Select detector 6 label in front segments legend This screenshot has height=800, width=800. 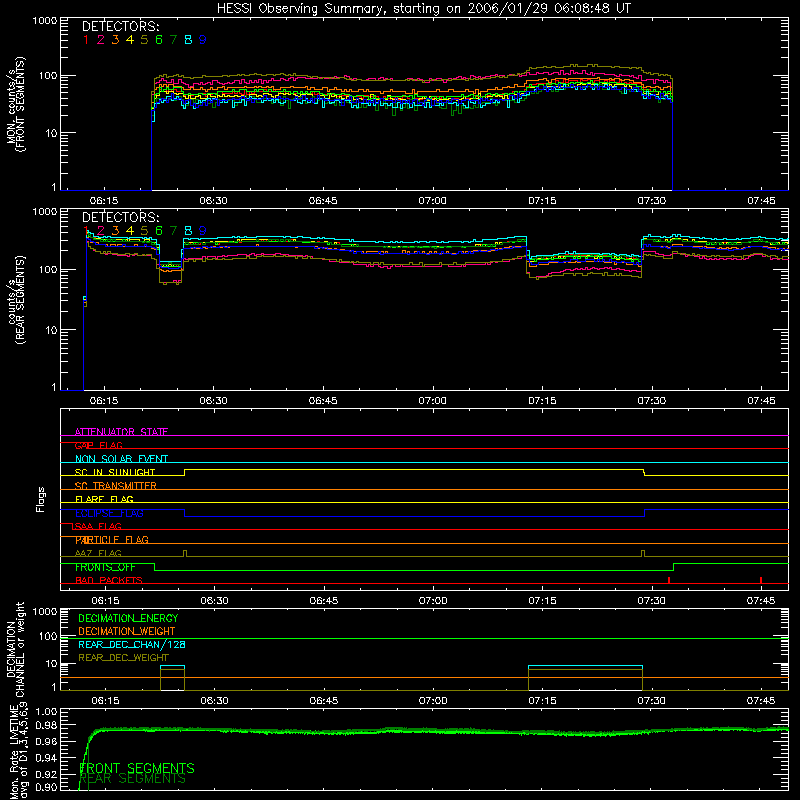159,40
